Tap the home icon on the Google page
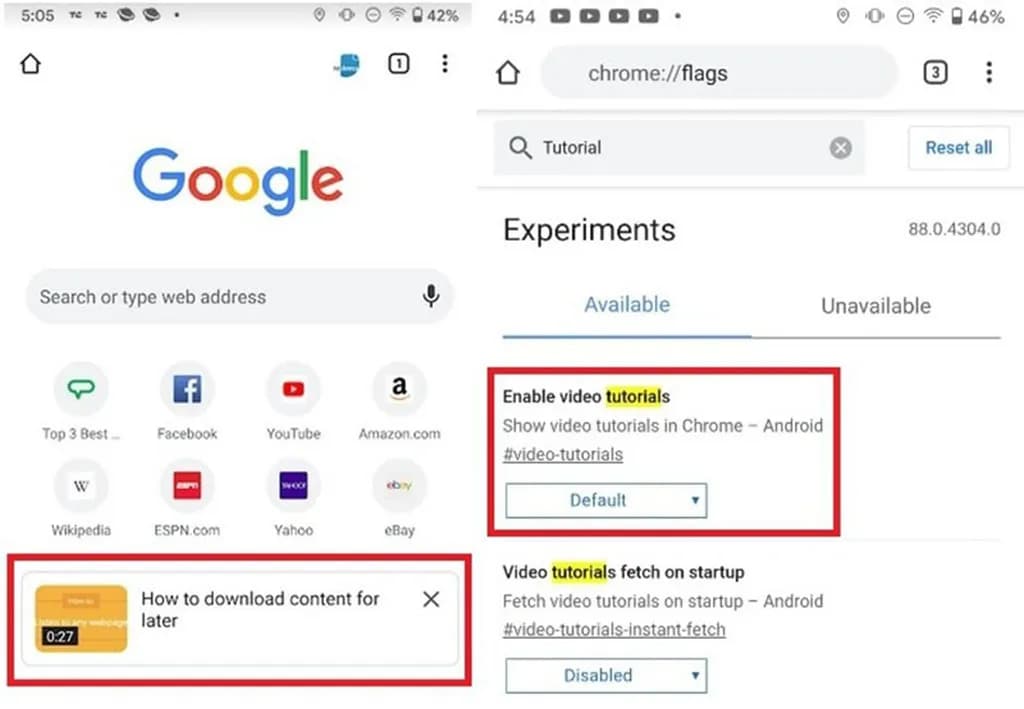Screen dimensions: 1024x709 (x=30, y=64)
